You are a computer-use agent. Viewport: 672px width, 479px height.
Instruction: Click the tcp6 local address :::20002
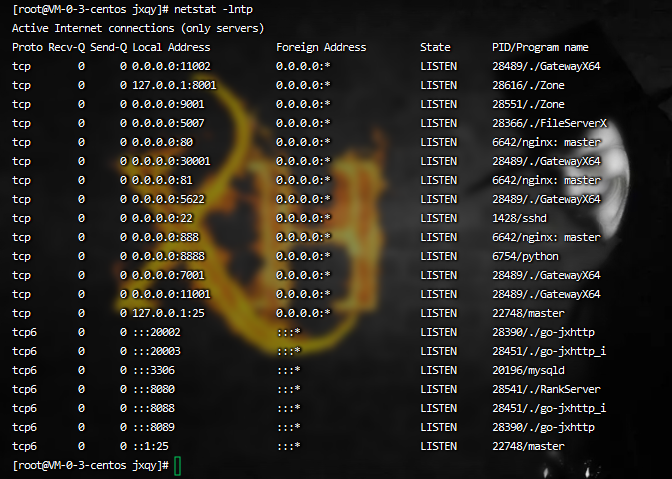point(157,332)
